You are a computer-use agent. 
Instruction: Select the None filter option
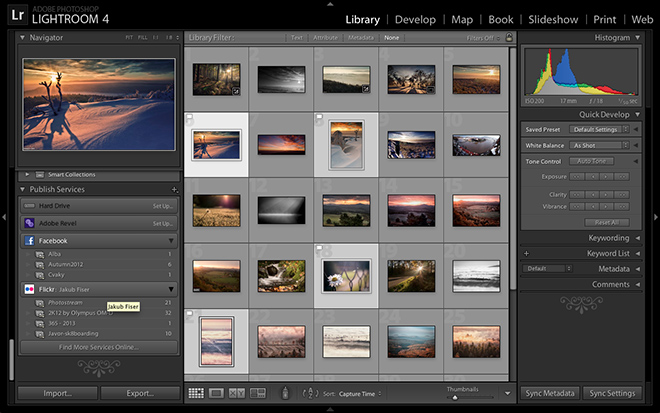391,37
